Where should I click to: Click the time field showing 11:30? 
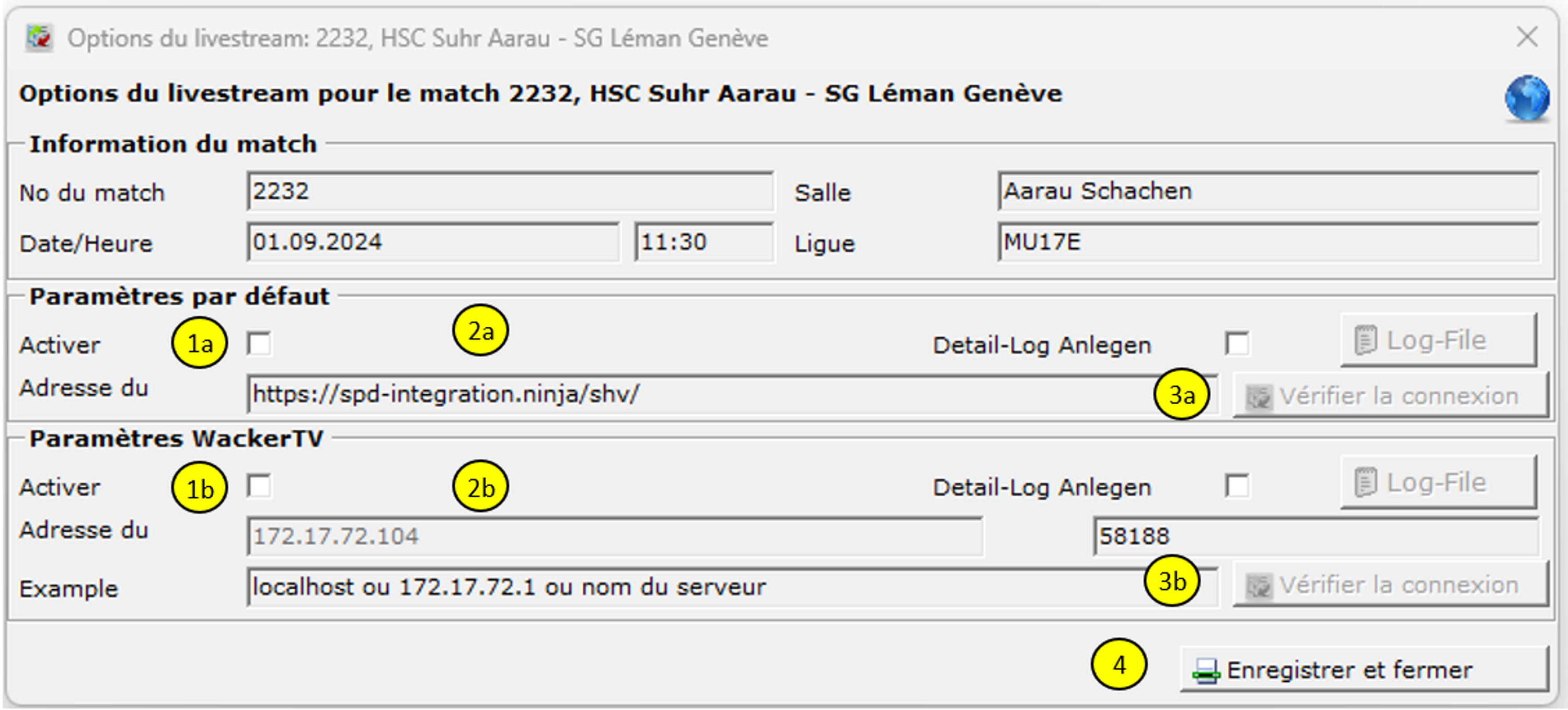pyautogui.click(x=704, y=243)
